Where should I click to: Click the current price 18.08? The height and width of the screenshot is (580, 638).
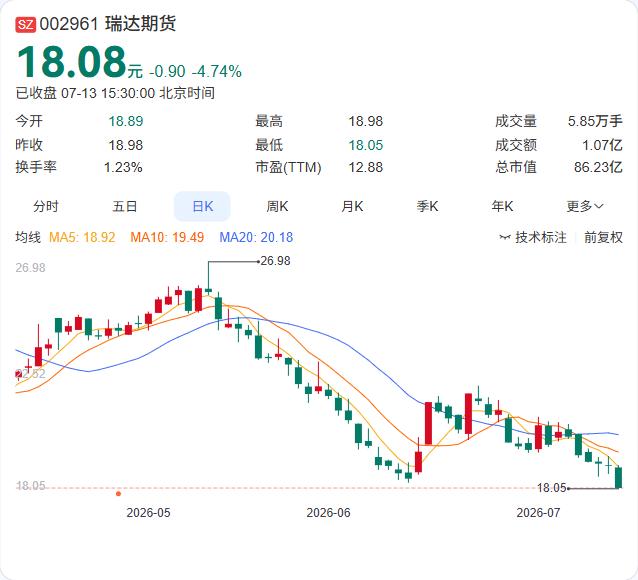point(72,62)
